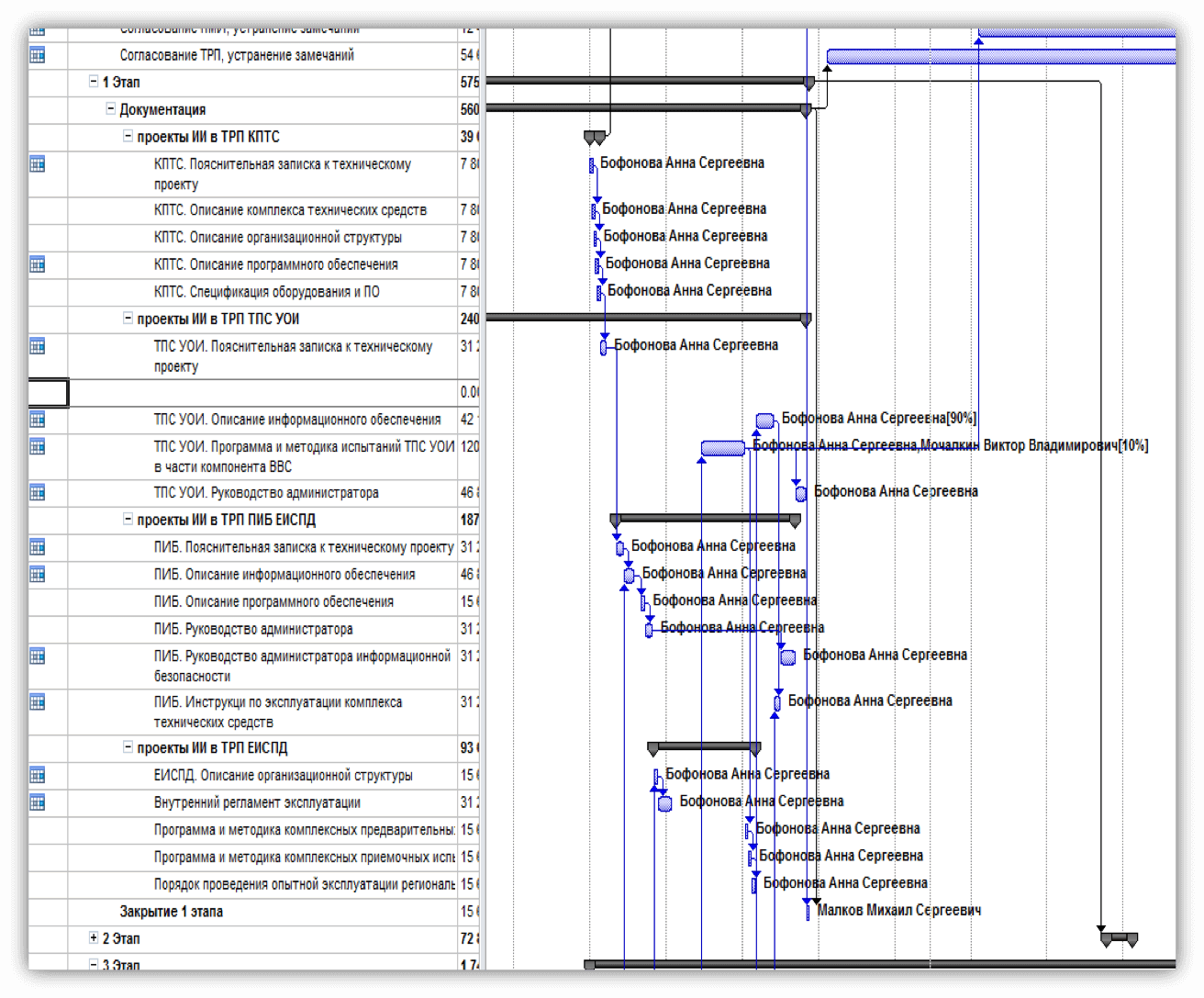Click indicator icon for ТПС УОИ. Программа и методика
Image resolution: width=1204 pixels, height=998 pixels.
point(37,447)
